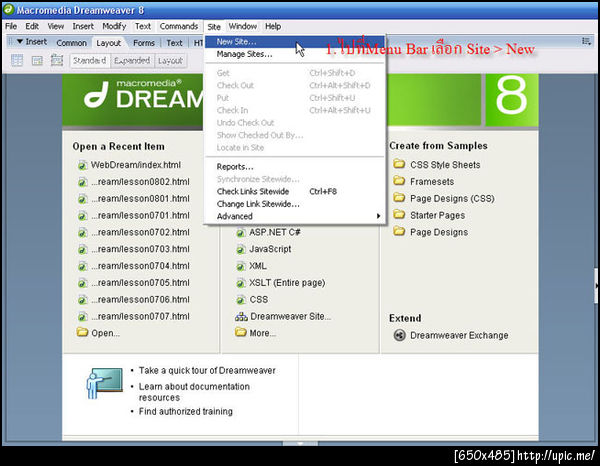600x466 pixels.
Task: Choose New Site from Site menu
Action: click(x=295, y=42)
